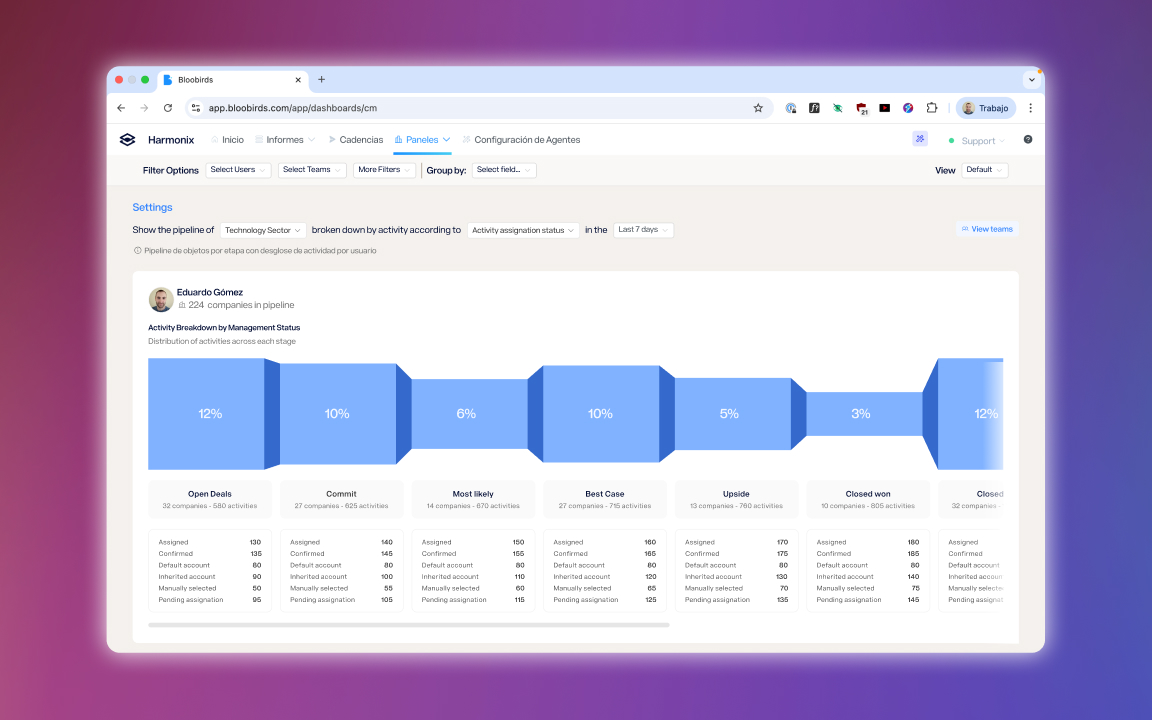
Task: Click the Best Case 10% funnel block
Action: 600,414
